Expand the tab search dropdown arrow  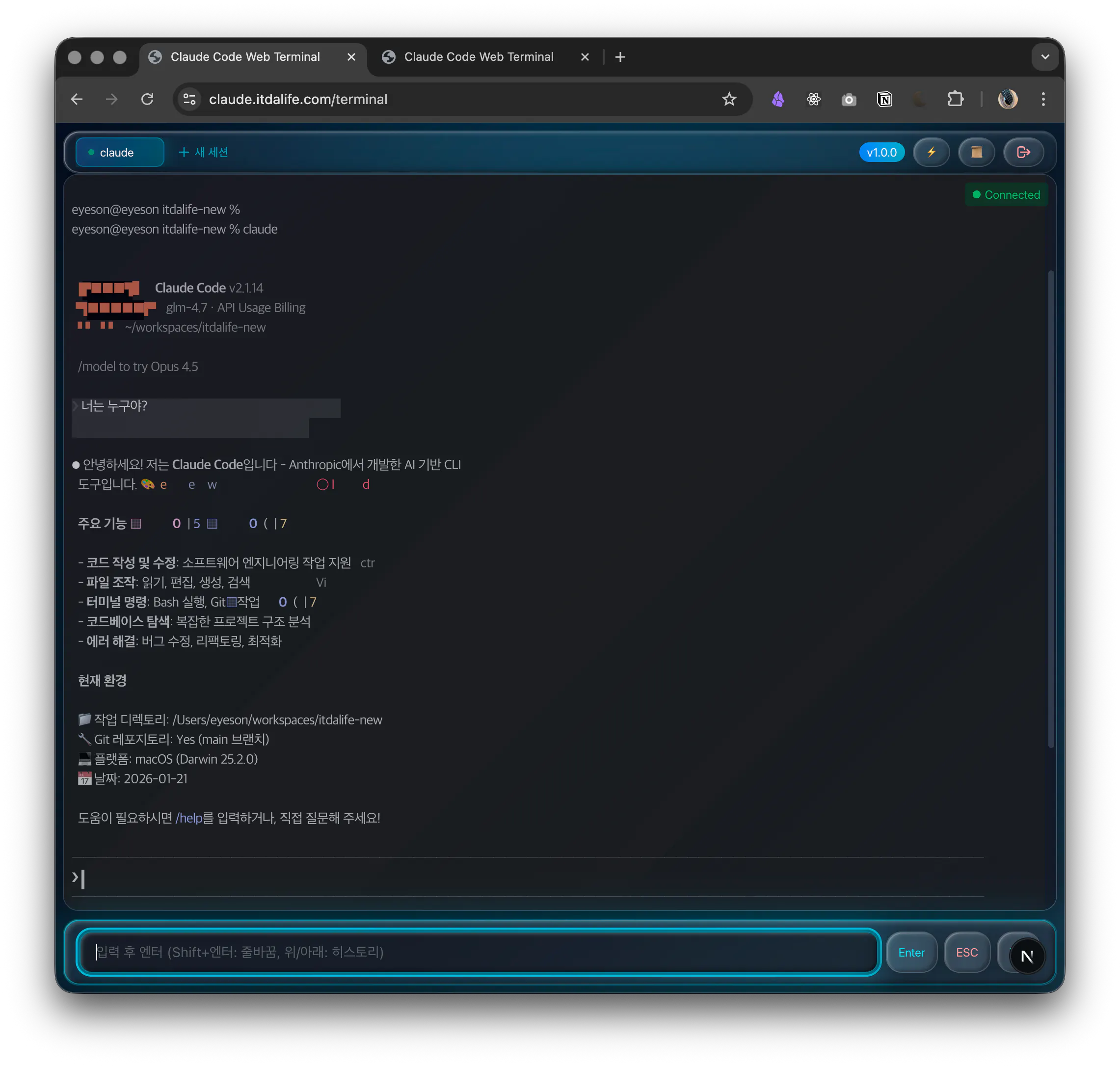click(x=1044, y=57)
